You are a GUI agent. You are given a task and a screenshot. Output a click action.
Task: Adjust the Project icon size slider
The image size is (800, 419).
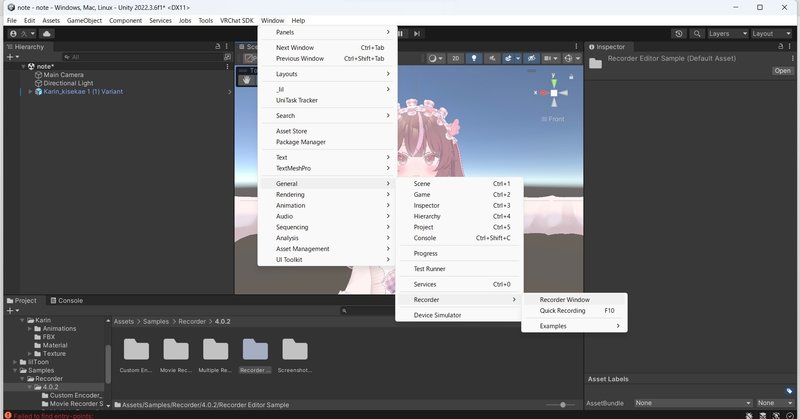pos(562,405)
